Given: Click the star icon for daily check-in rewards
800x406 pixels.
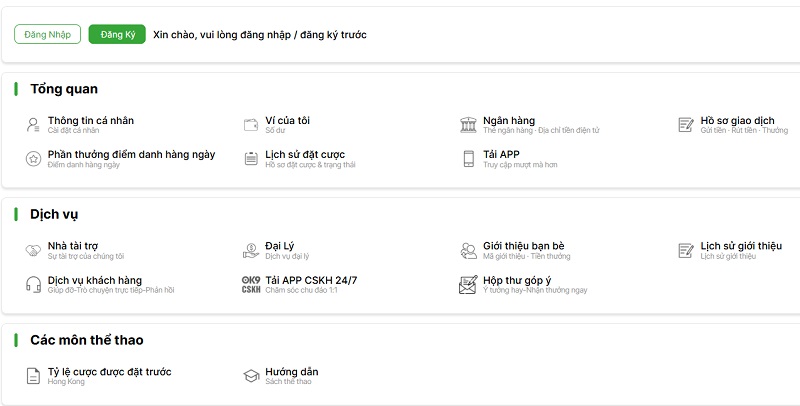Looking at the screenshot, I should click(32, 158).
